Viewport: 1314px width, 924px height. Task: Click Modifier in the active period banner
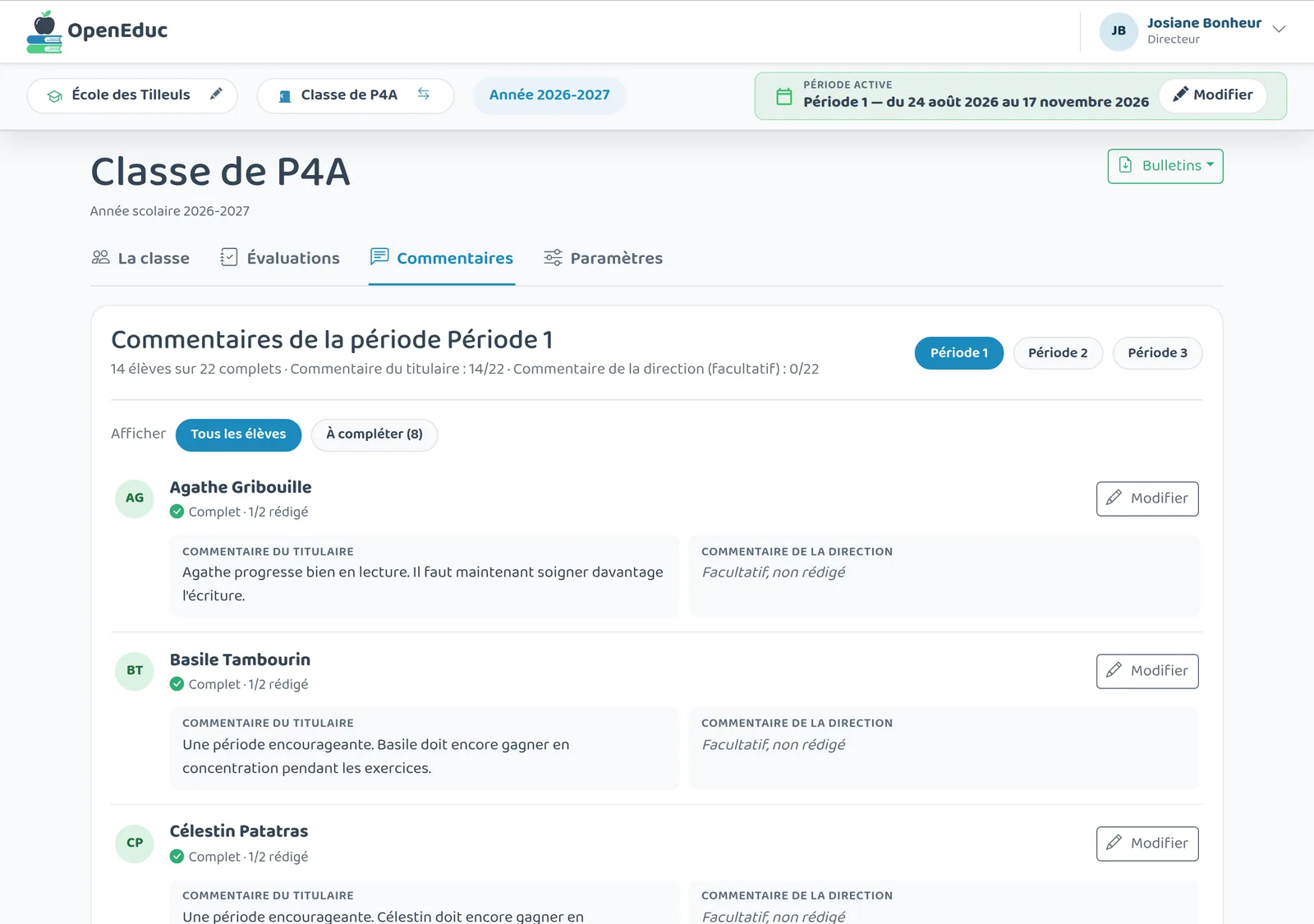click(1213, 95)
